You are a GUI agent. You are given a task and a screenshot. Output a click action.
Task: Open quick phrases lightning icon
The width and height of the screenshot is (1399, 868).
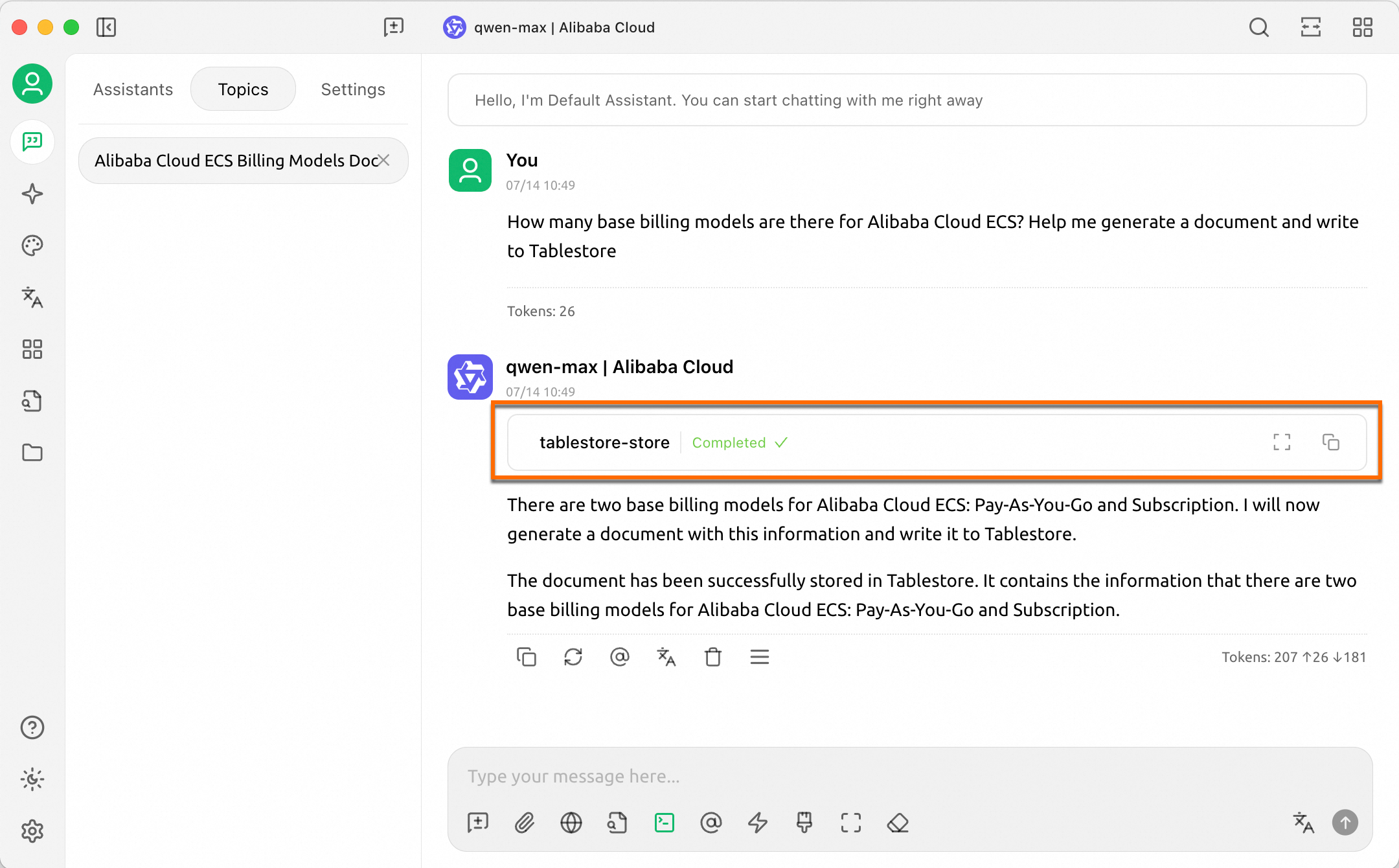[x=758, y=823]
